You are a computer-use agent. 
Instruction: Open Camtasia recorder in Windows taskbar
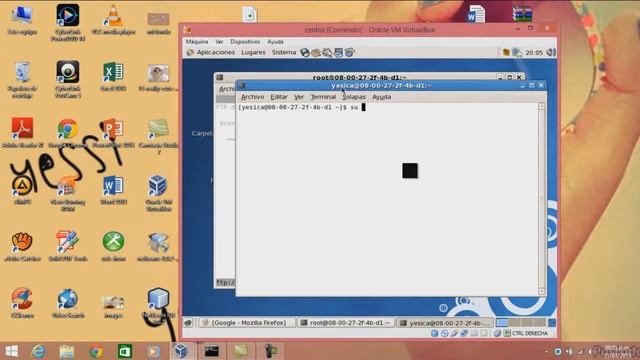(270, 351)
